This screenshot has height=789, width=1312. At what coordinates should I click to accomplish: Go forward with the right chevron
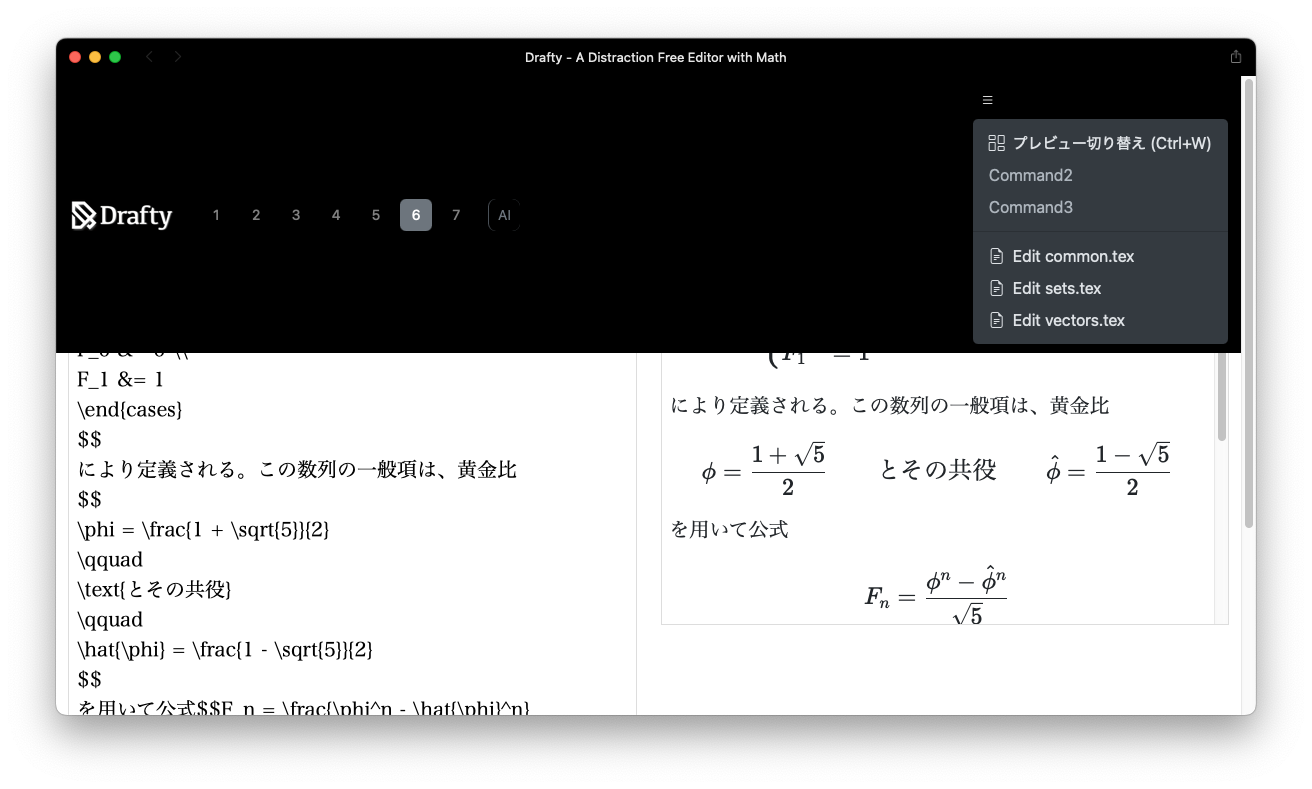[178, 57]
